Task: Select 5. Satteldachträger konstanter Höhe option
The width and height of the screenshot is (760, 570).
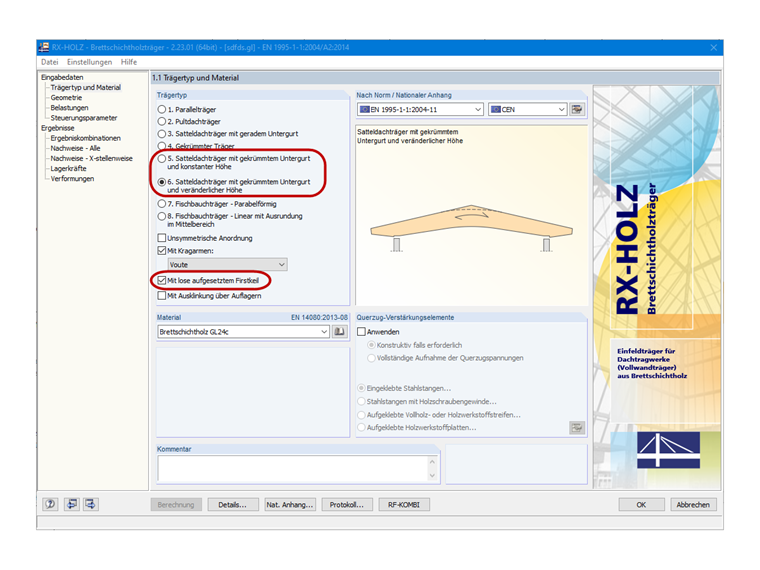Action: point(162,158)
